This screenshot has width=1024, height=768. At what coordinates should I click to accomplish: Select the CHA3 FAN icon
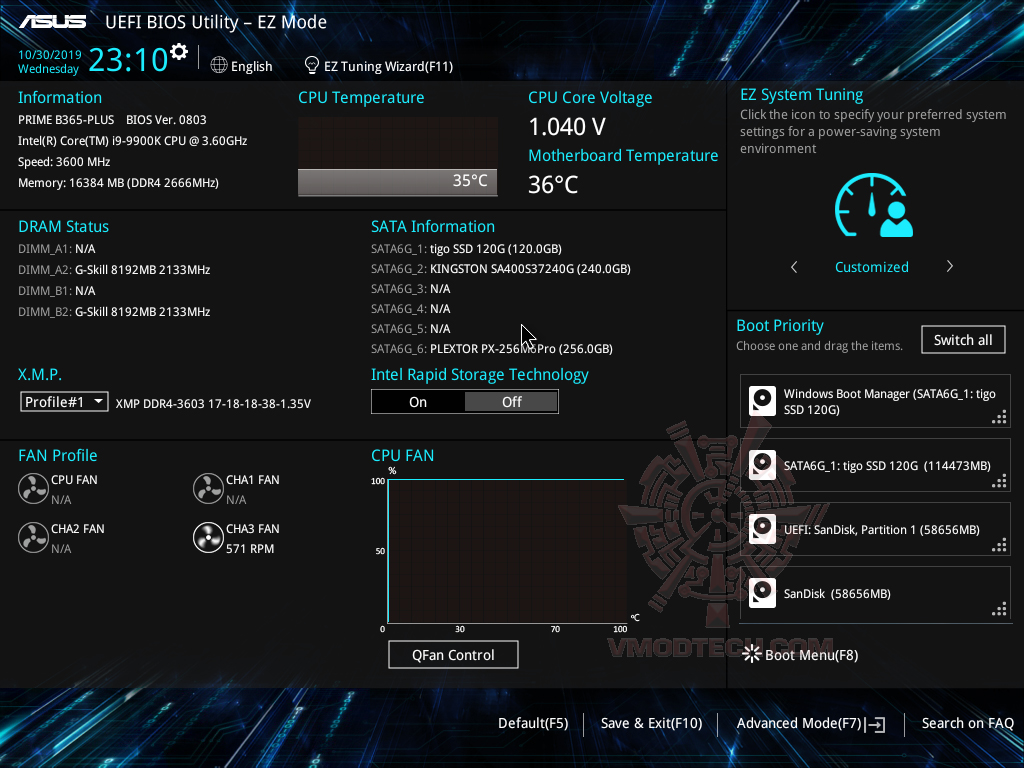[x=208, y=537]
